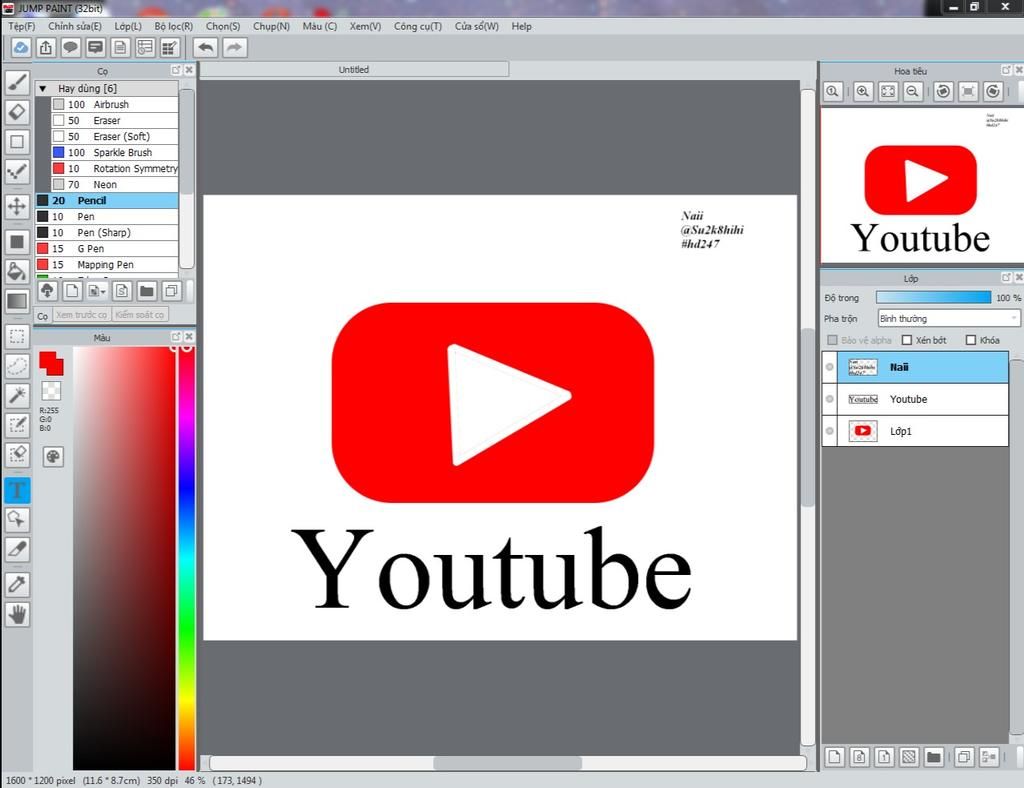Zoom in using Navigator magnifier plus
Viewport: 1024px width, 788px height.
tap(863, 91)
